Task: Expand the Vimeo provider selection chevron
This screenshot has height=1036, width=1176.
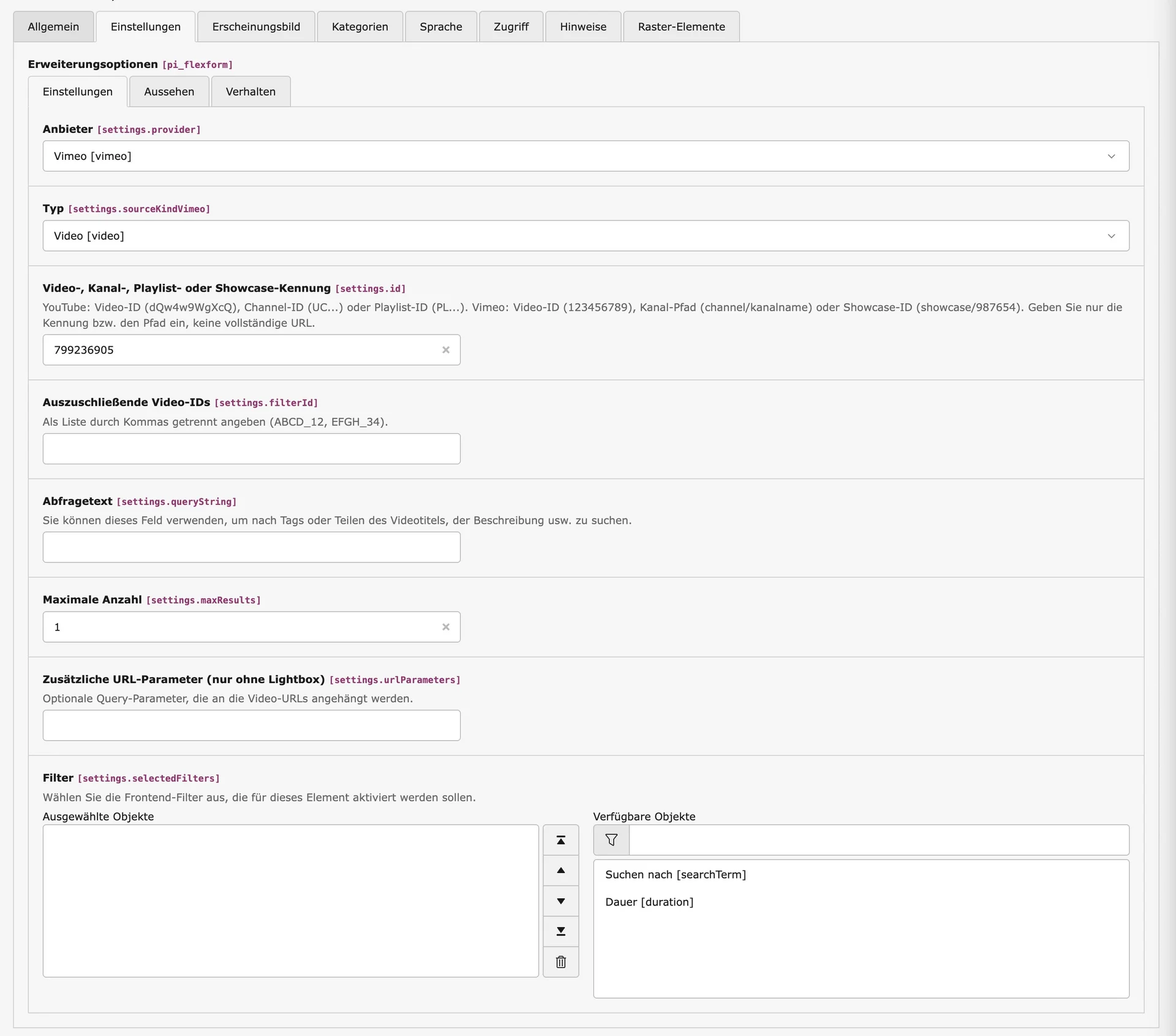Action: click(x=1111, y=156)
